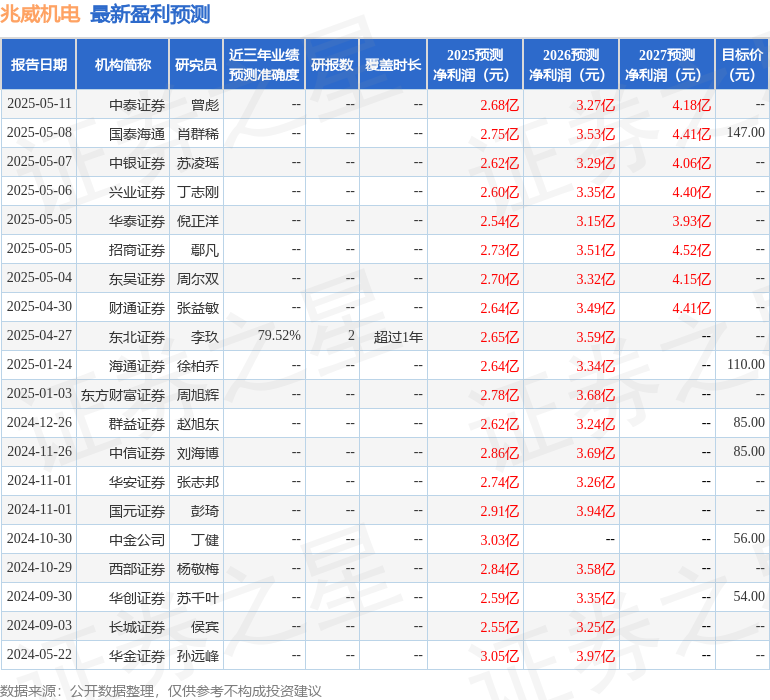Click the 覆盖时长 column header

[393, 65]
